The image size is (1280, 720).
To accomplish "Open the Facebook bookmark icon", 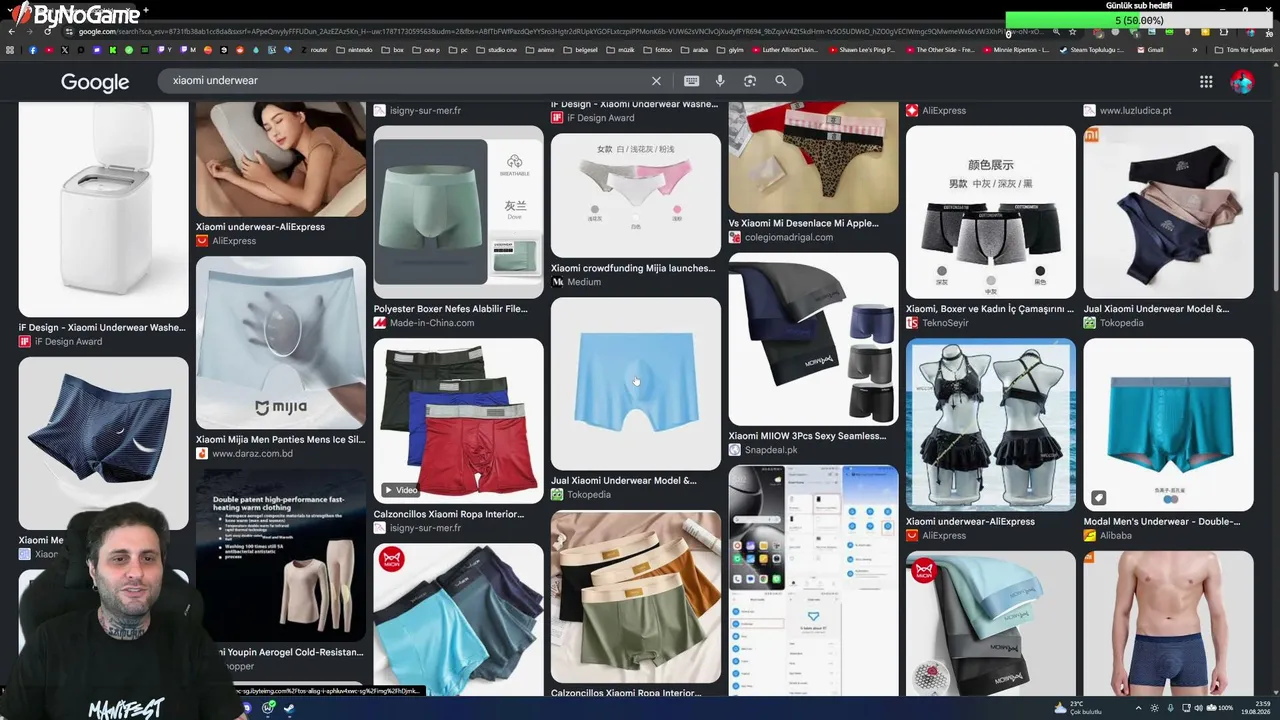I will tap(32, 50).
